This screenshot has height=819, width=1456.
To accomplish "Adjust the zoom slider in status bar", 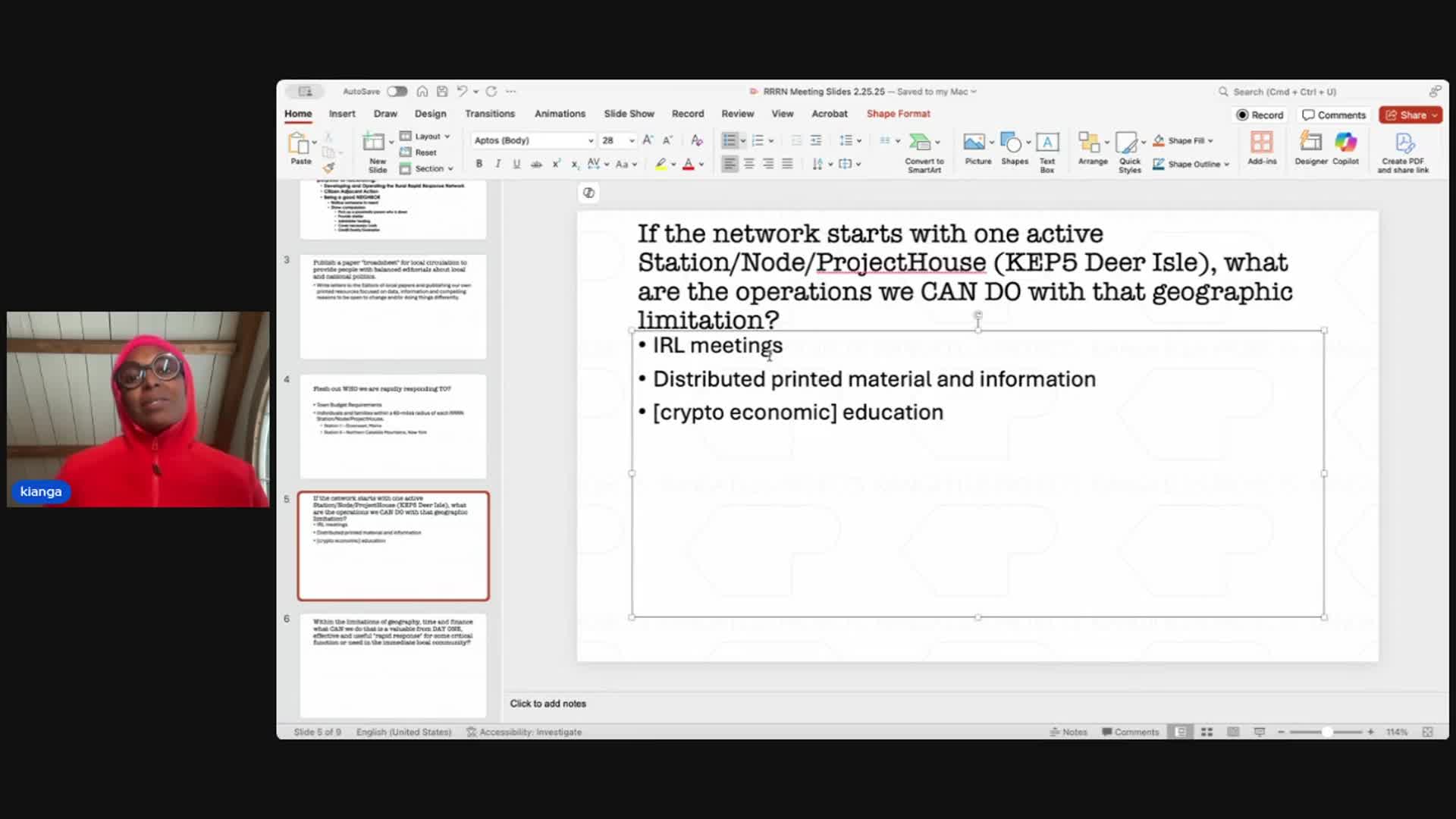I will pos(1326,732).
